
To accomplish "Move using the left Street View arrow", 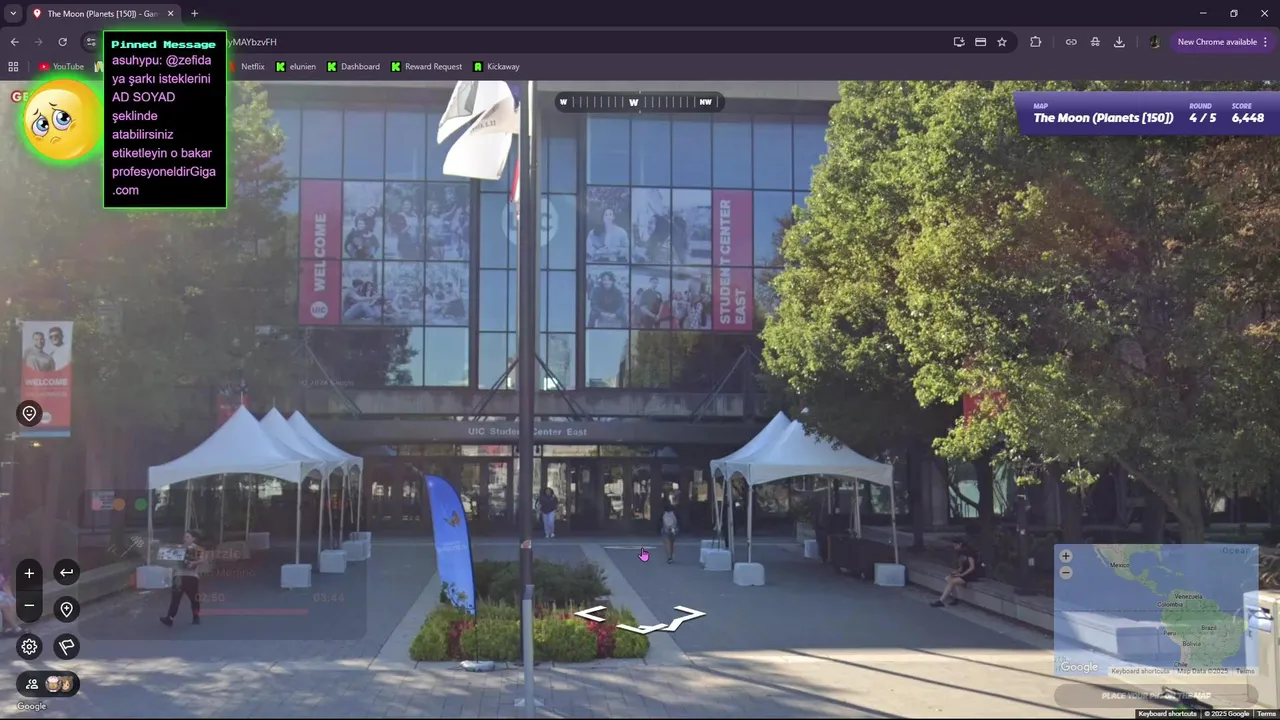I will coord(590,614).
